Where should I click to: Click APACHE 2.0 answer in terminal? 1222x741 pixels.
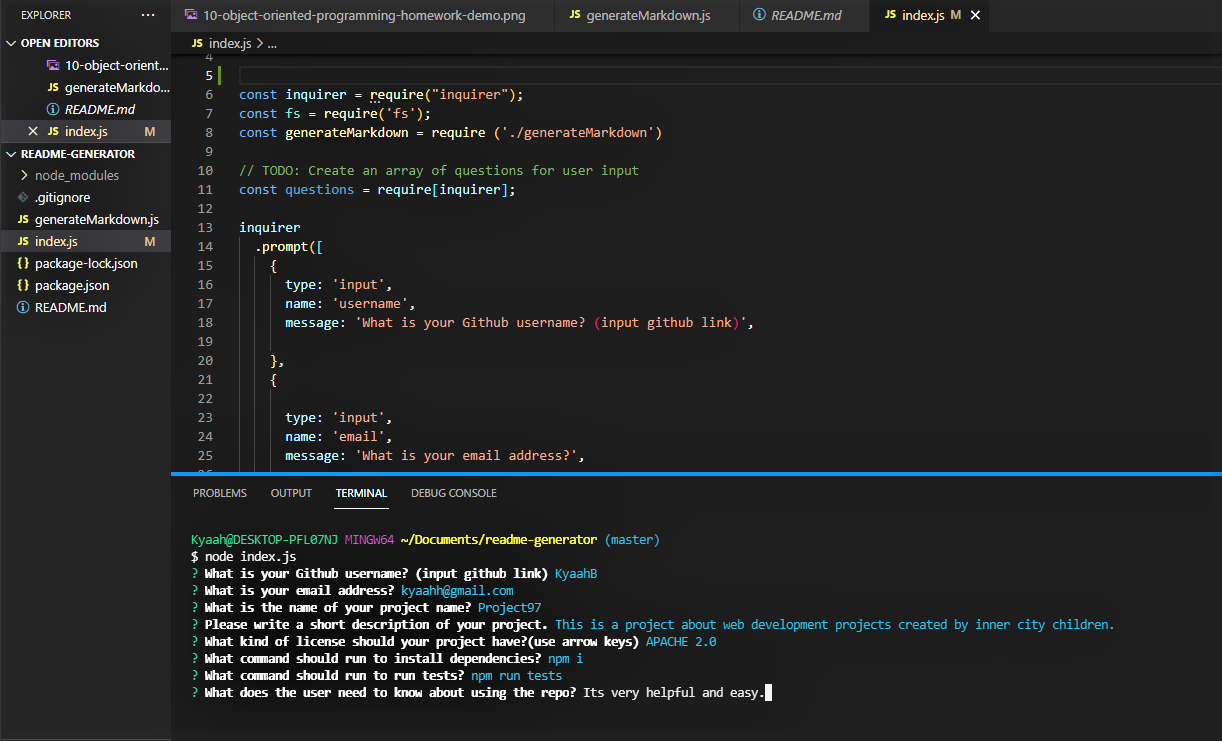(x=681, y=642)
